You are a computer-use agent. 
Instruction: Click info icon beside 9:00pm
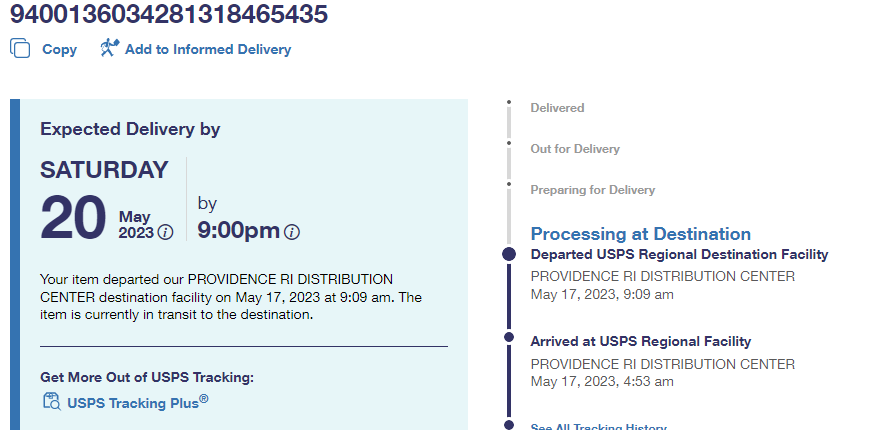[292, 232]
